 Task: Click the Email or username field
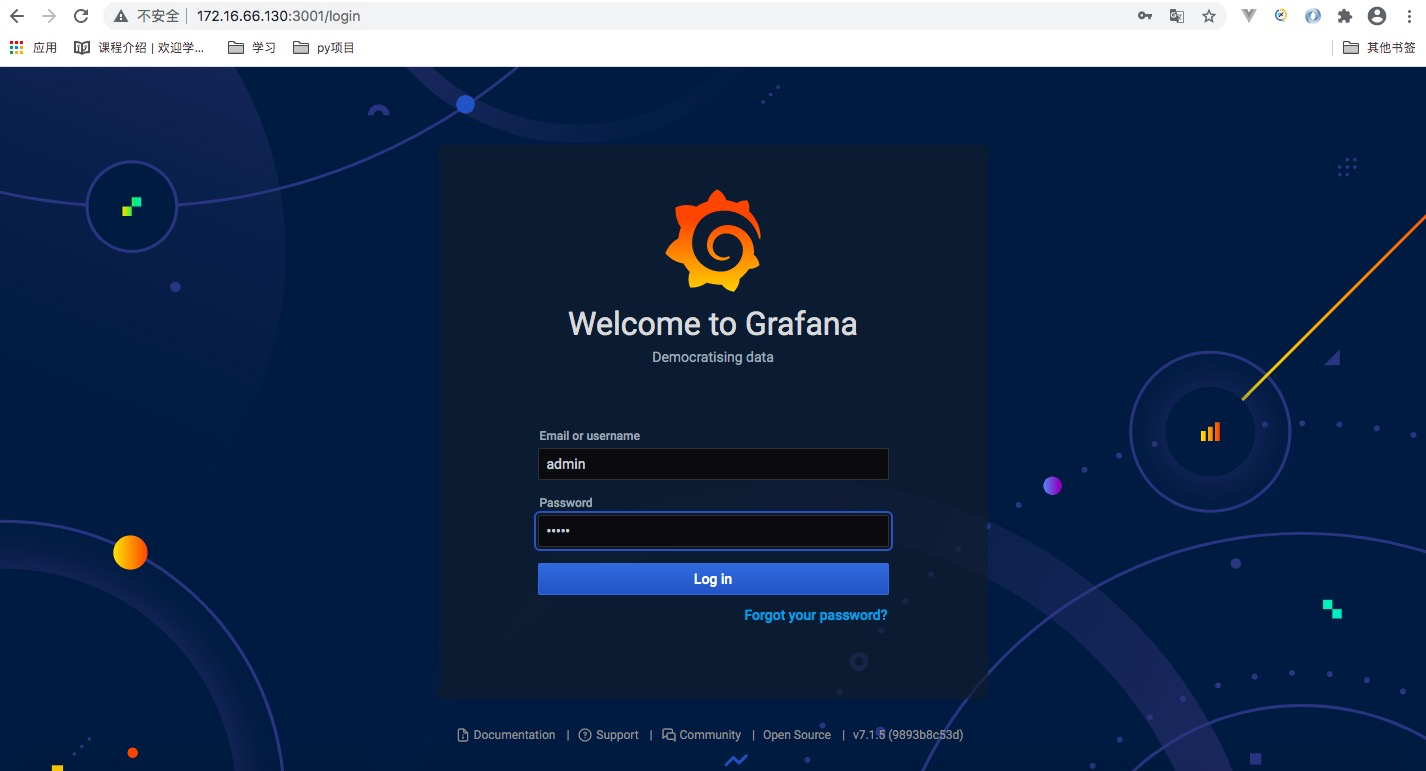(713, 464)
